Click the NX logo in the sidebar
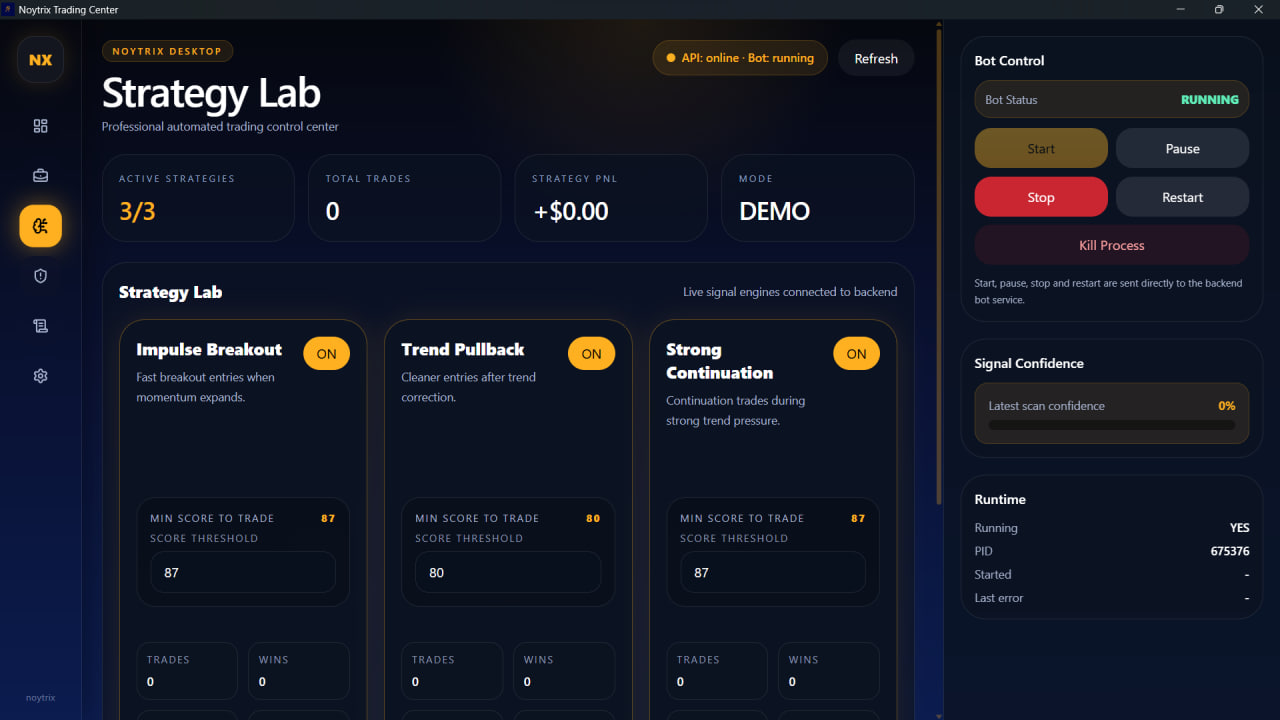The image size is (1280, 720). click(x=41, y=60)
